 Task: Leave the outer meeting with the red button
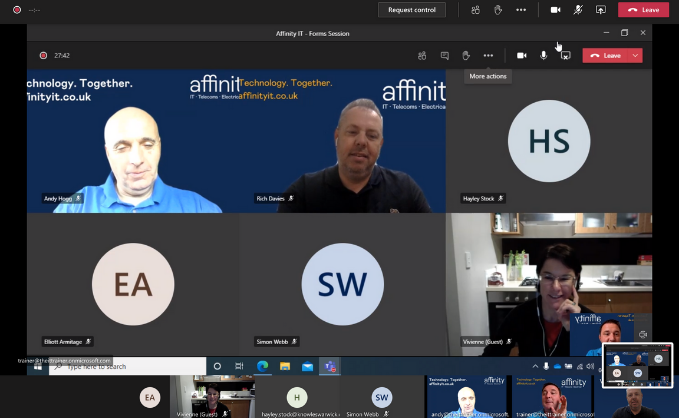(643, 10)
